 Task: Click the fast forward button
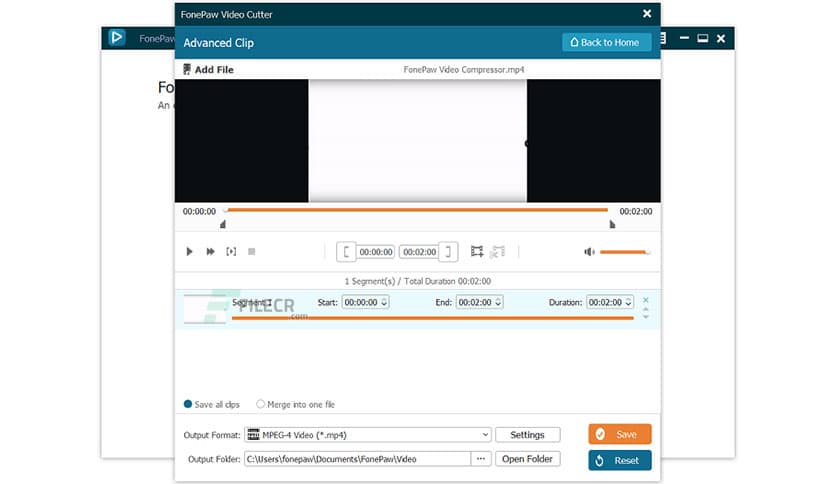(x=211, y=252)
